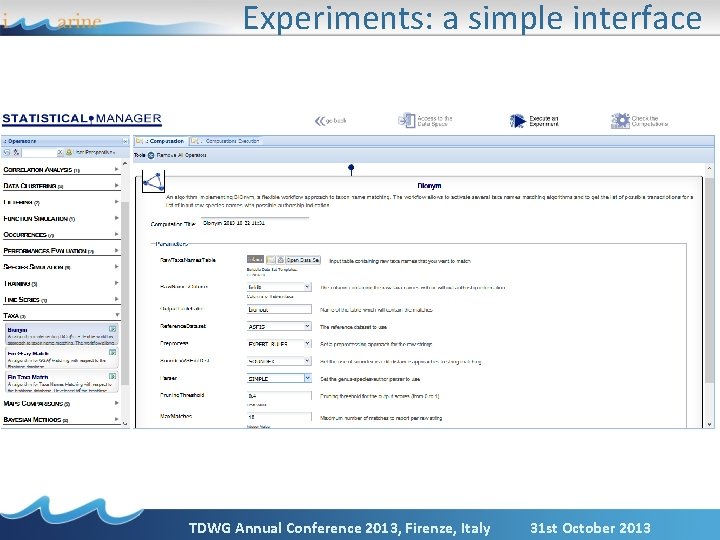Select the Bio Taxa Match operator

[x=62, y=382]
